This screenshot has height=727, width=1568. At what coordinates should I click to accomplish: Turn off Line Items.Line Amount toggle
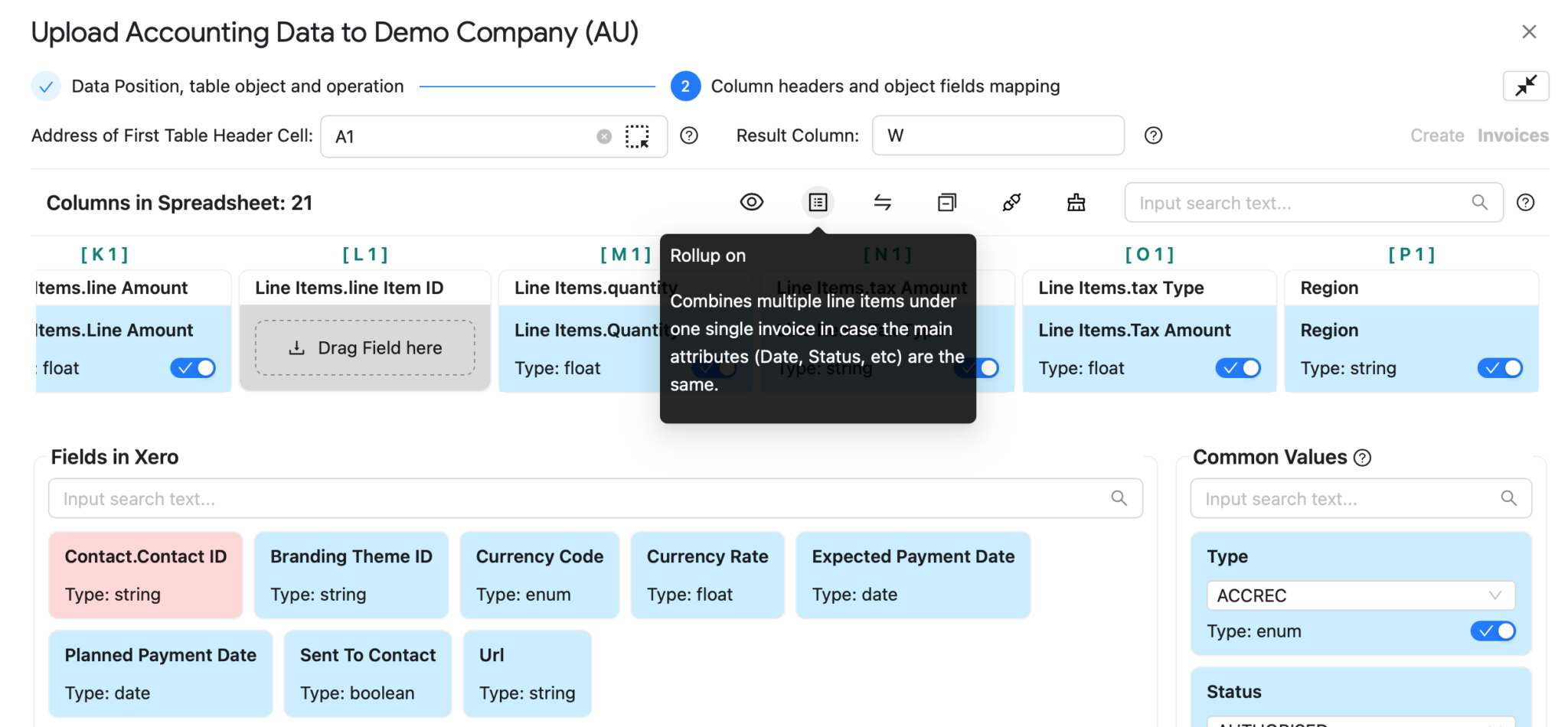coord(192,368)
